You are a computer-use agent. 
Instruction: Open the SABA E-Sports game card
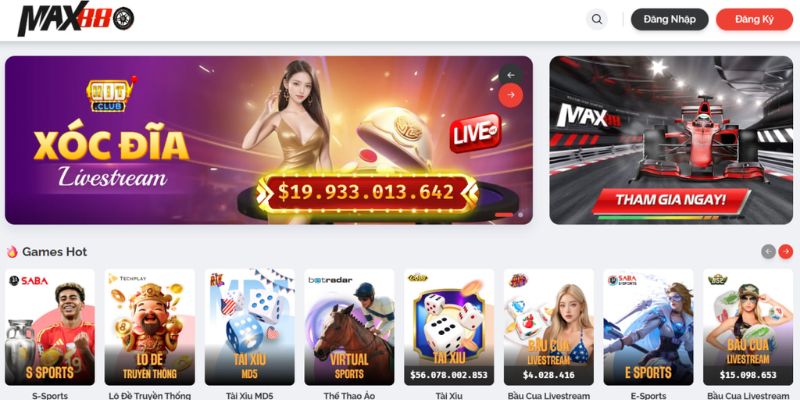click(648, 327)
